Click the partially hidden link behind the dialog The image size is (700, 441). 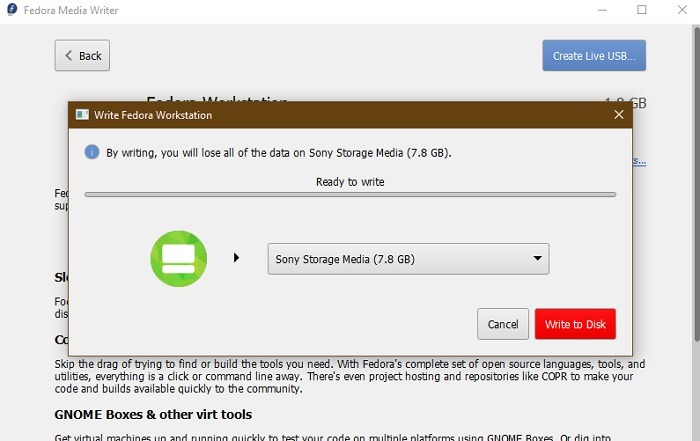(639, 161)
